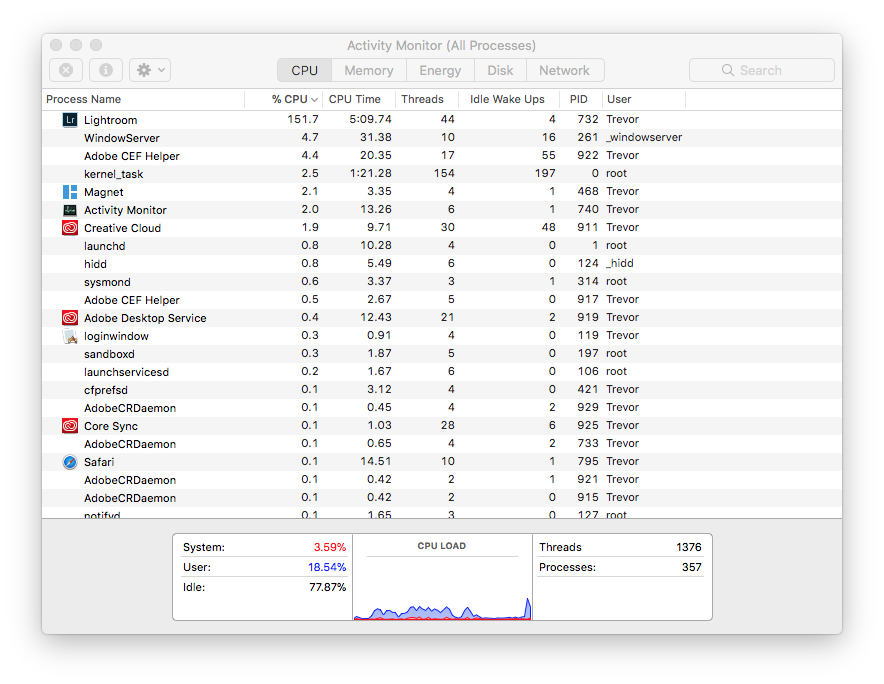This screenshot has height=684, width=884.
Task: Click the quit process X toolbar button
Action: [x=65, y=70]
